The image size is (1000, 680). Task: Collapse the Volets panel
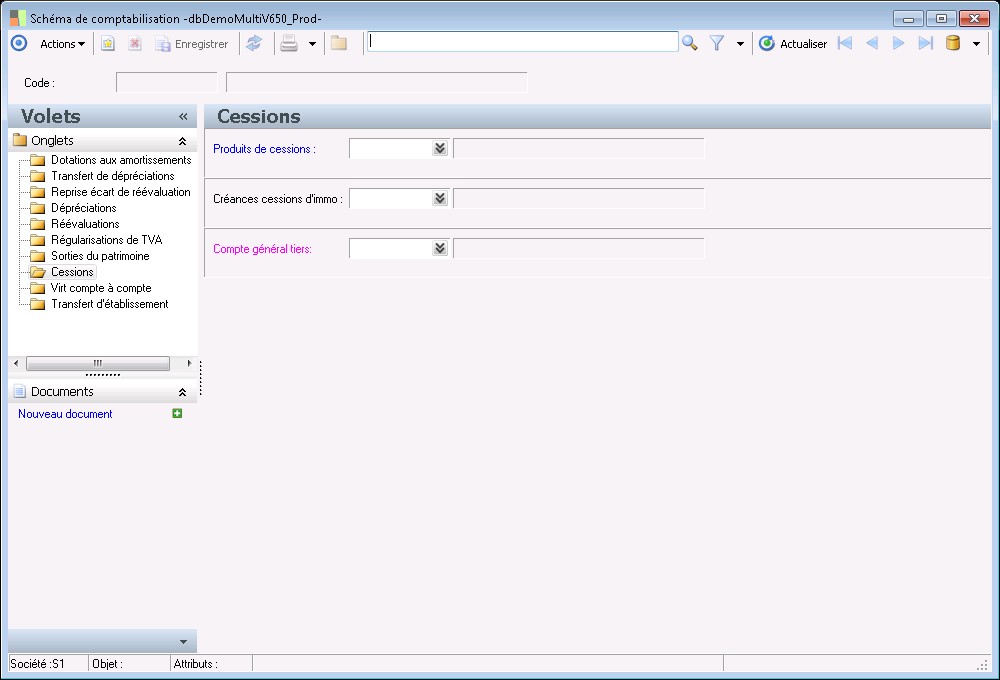coord(184,116)
